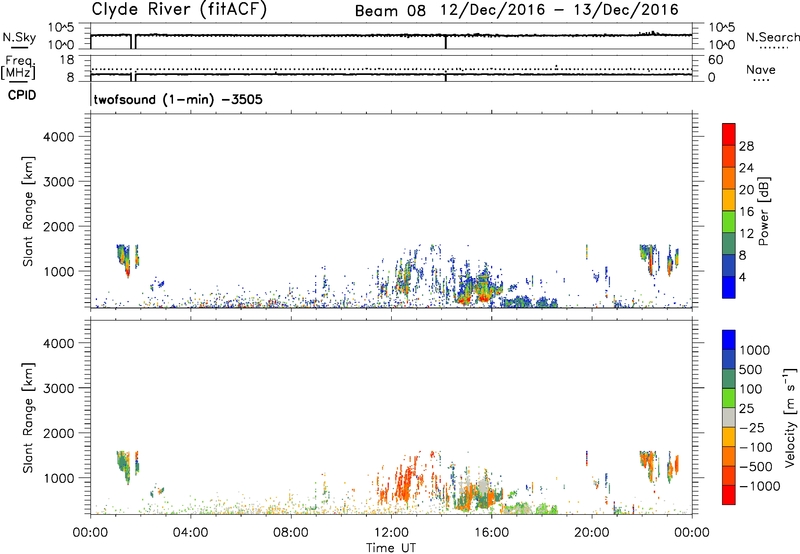Click the 'CPID' label
The width and height of the screenshot is (800, 554).
pyautogui.click(x=22, y=95)
